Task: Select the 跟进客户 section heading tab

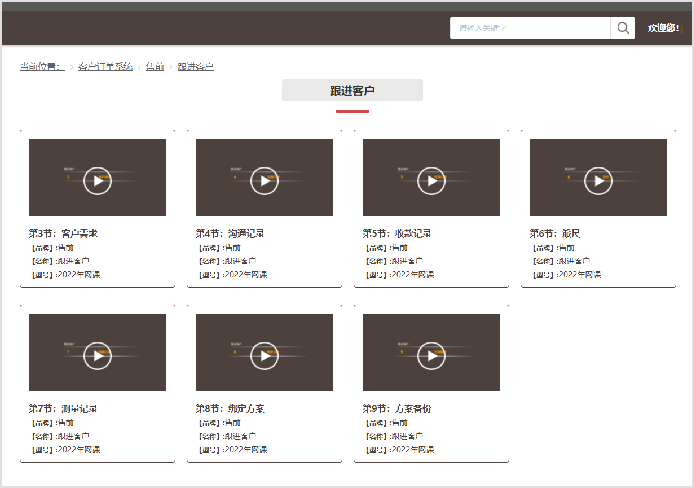Action: pos(352,91)
